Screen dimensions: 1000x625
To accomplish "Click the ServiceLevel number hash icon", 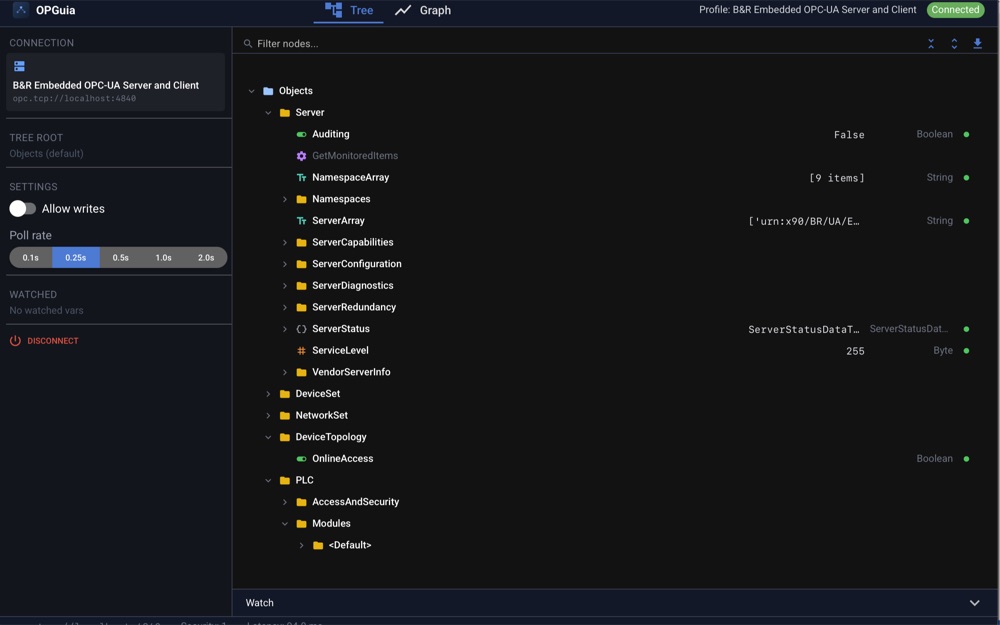I will click(x=302, y=351).
